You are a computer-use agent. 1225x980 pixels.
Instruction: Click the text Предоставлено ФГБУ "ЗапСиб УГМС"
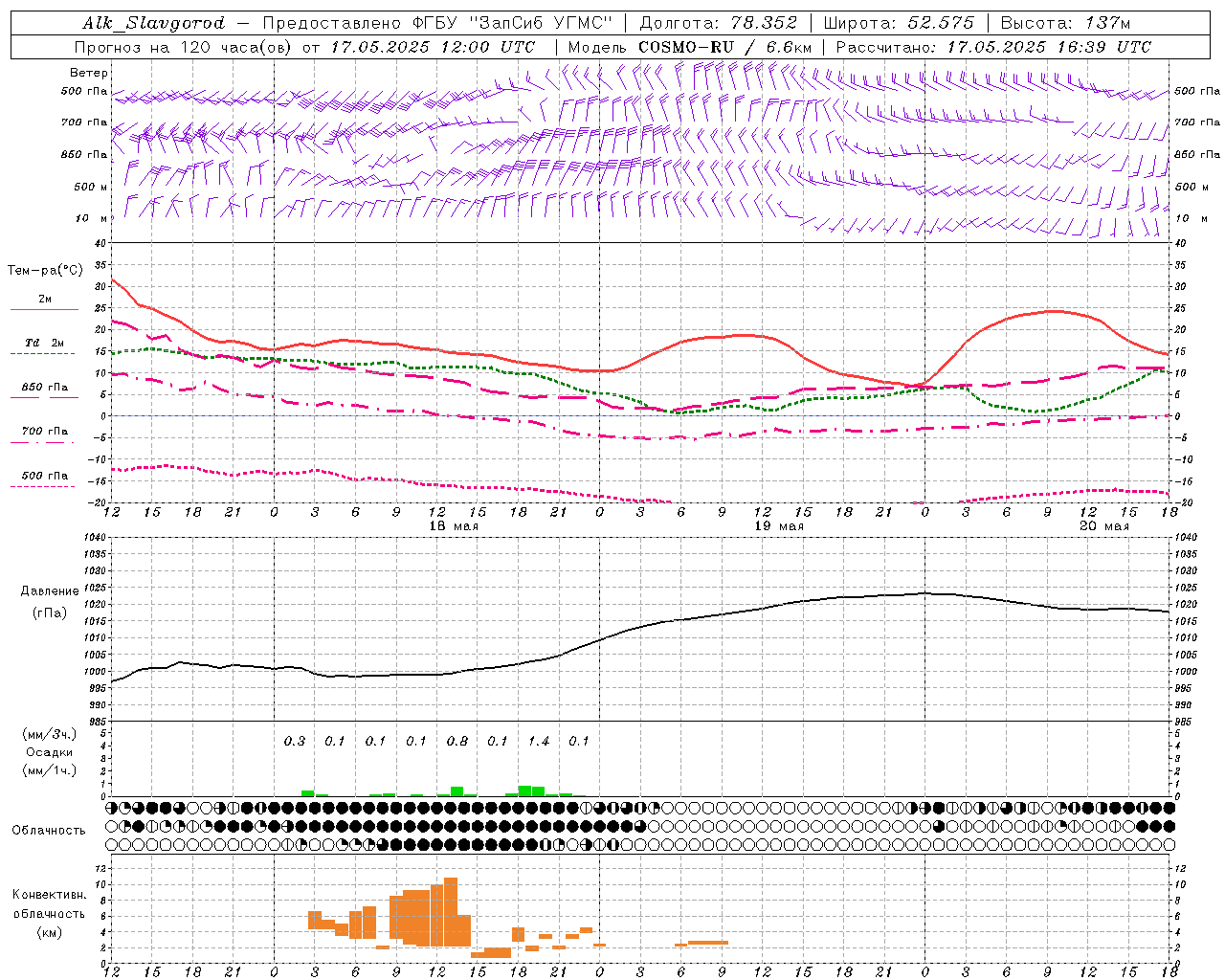coord(436,23)
